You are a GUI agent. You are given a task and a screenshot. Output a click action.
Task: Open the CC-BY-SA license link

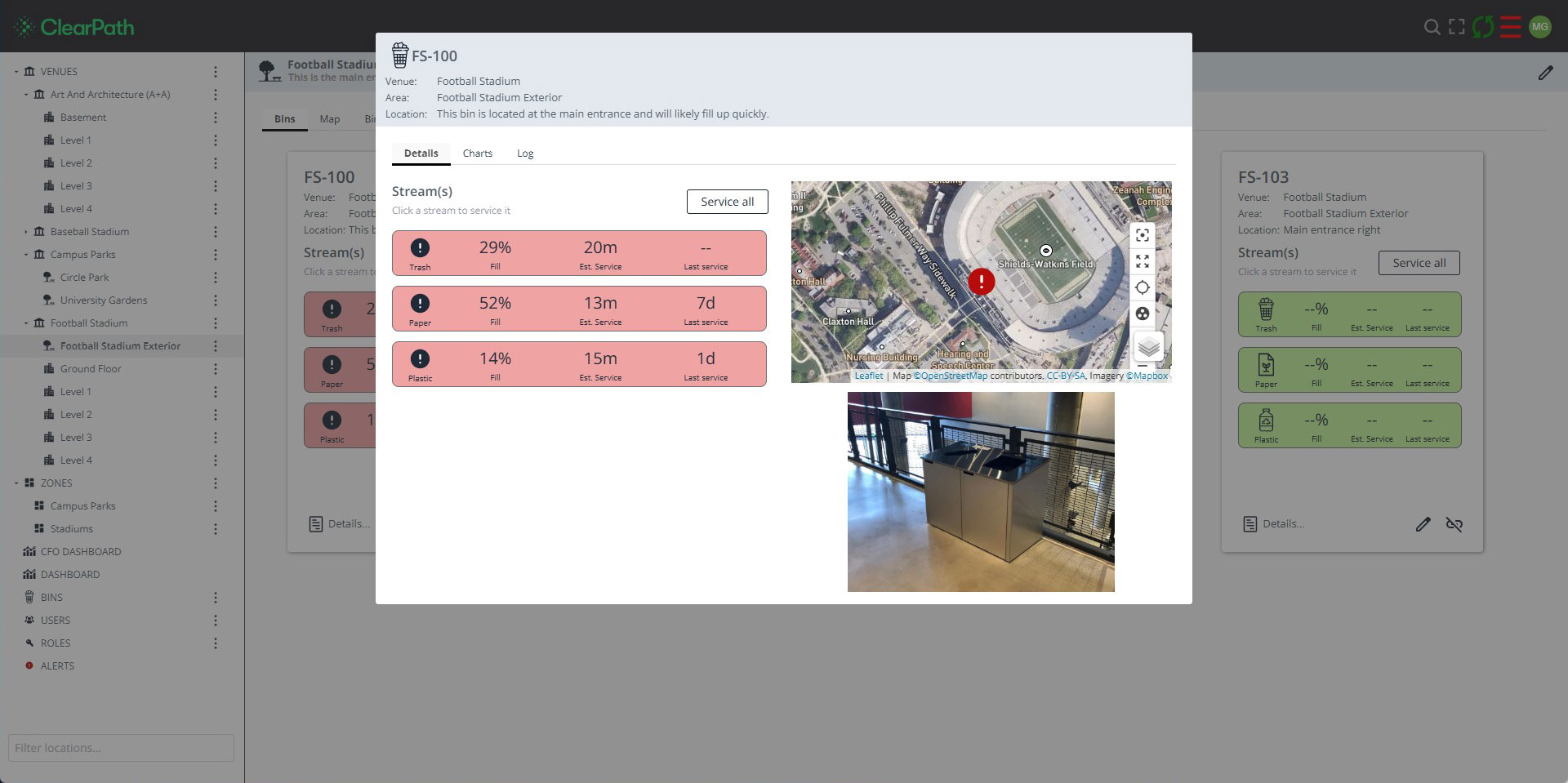point(1066,376)
